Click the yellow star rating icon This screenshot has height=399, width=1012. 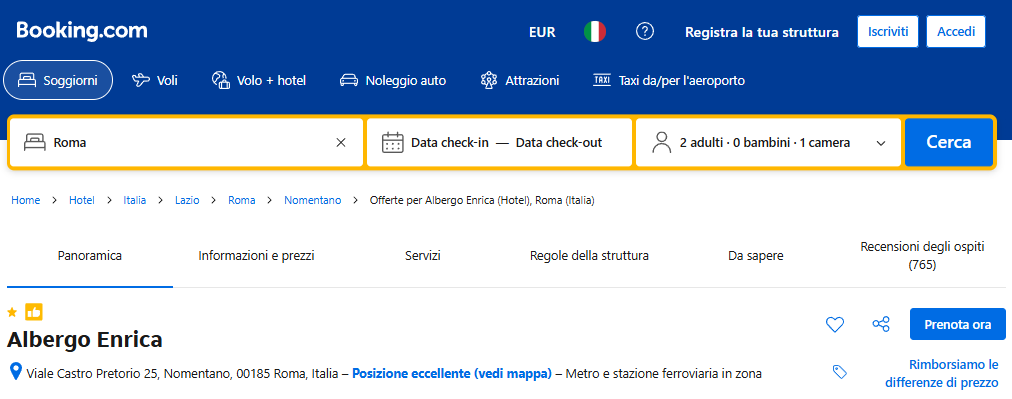[x=12, y=312]
